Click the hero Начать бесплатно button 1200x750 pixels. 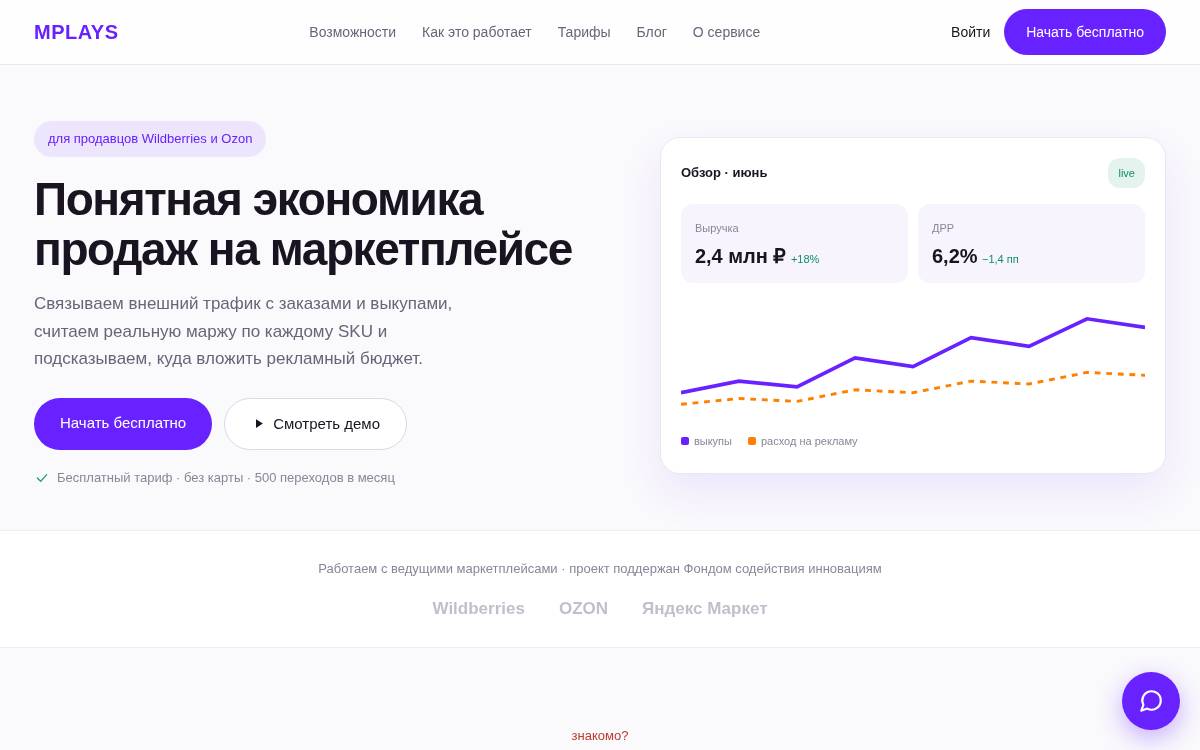(x=123, y=424)
